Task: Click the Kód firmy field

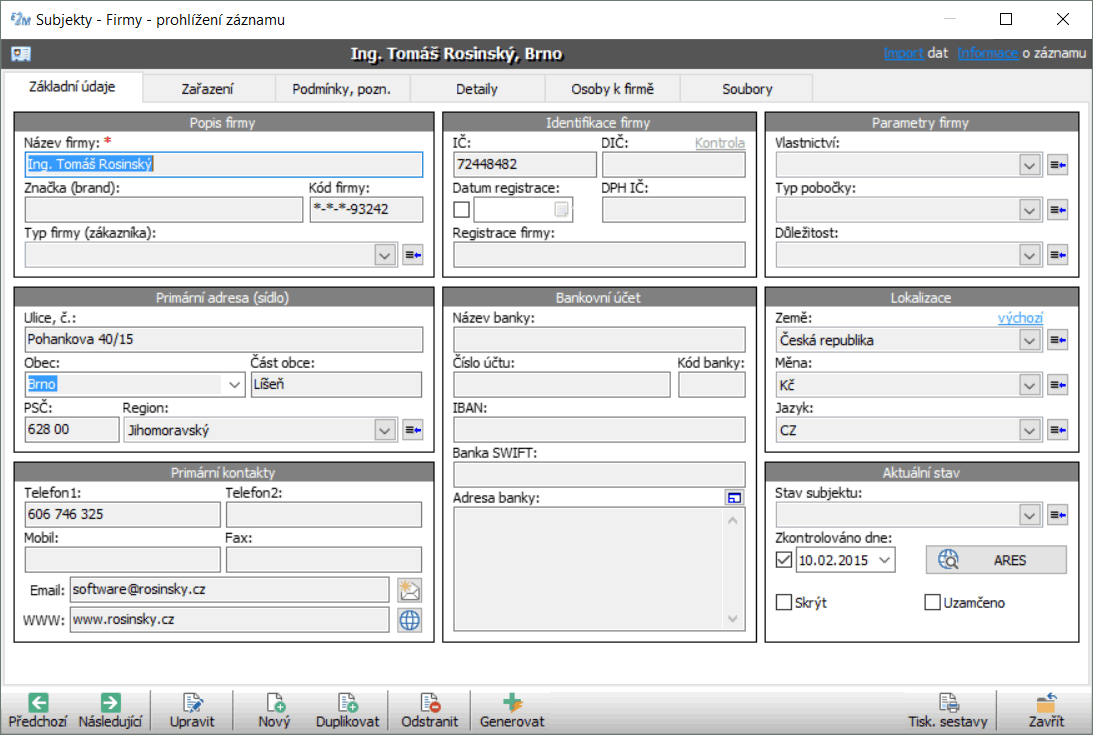Action: [366, 209]
